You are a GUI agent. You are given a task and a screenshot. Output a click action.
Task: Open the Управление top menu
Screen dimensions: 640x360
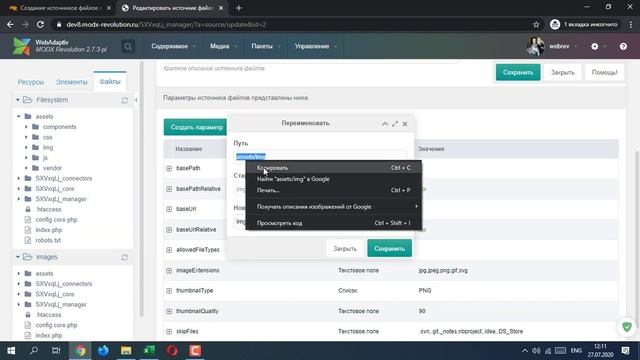coord(316,47)
